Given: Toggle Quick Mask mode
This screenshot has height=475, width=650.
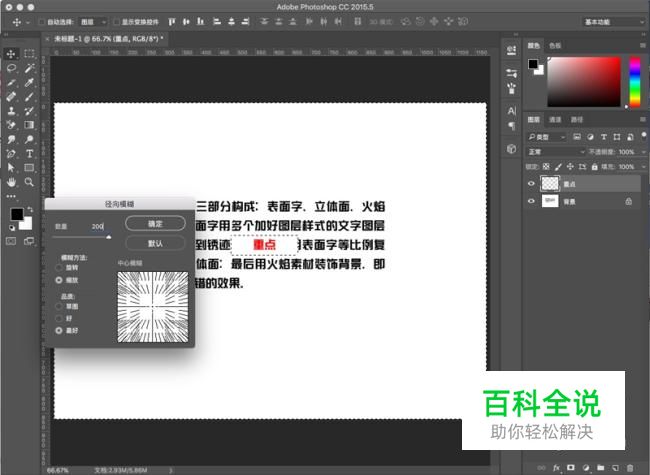Looking at the screenshot, I should coord(11,241).
